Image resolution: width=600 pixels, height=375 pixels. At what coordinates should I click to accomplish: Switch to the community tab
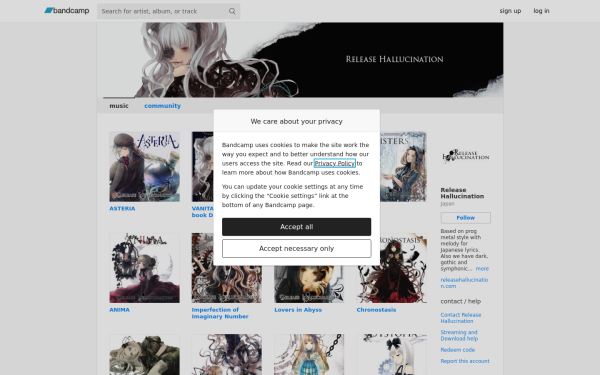point(162,106)
